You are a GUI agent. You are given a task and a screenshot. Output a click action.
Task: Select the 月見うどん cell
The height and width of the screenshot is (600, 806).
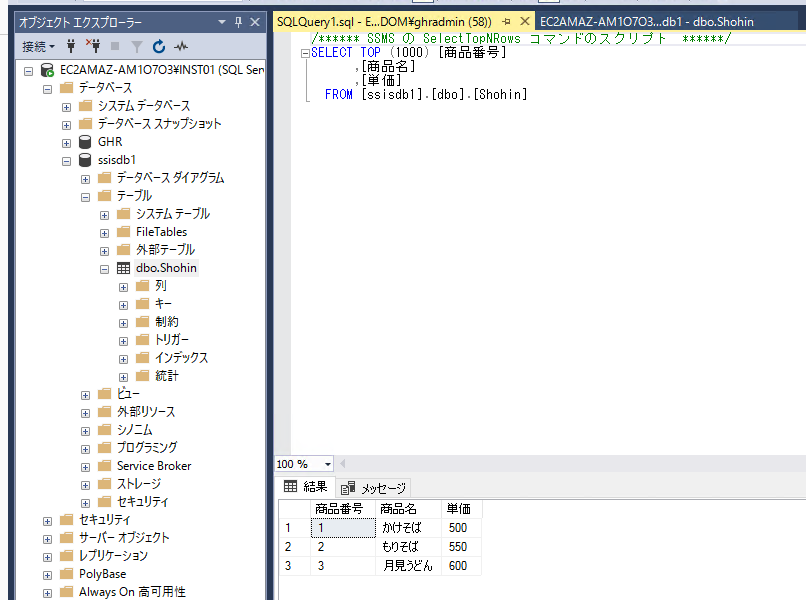[x=409, y=566]
